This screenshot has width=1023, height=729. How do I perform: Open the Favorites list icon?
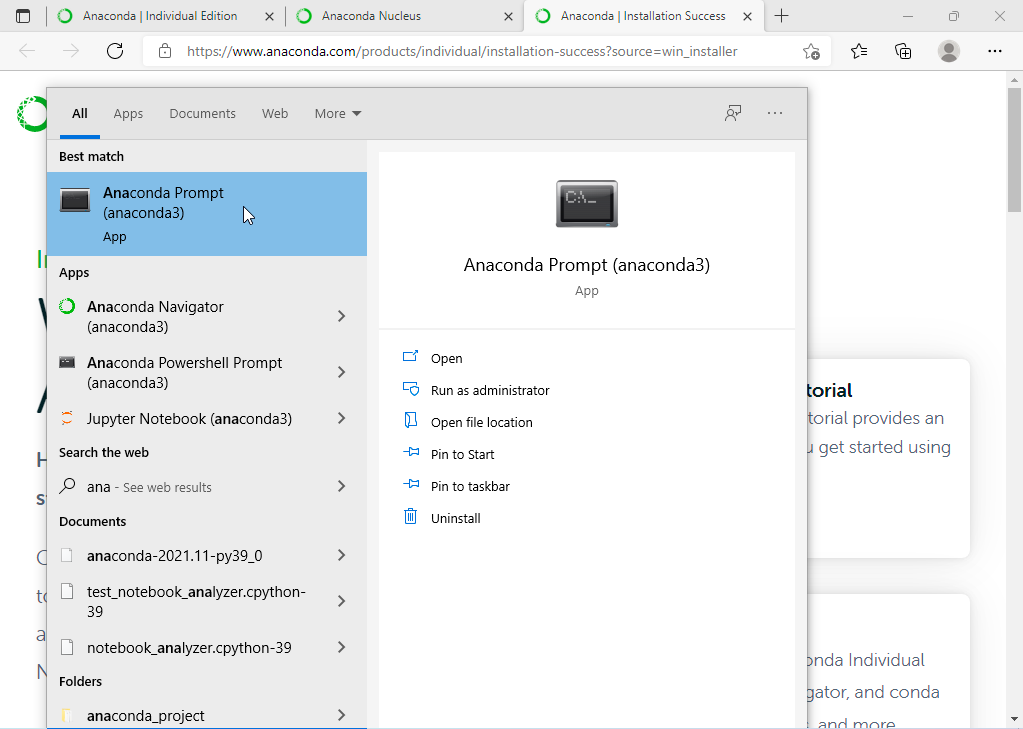859,51
